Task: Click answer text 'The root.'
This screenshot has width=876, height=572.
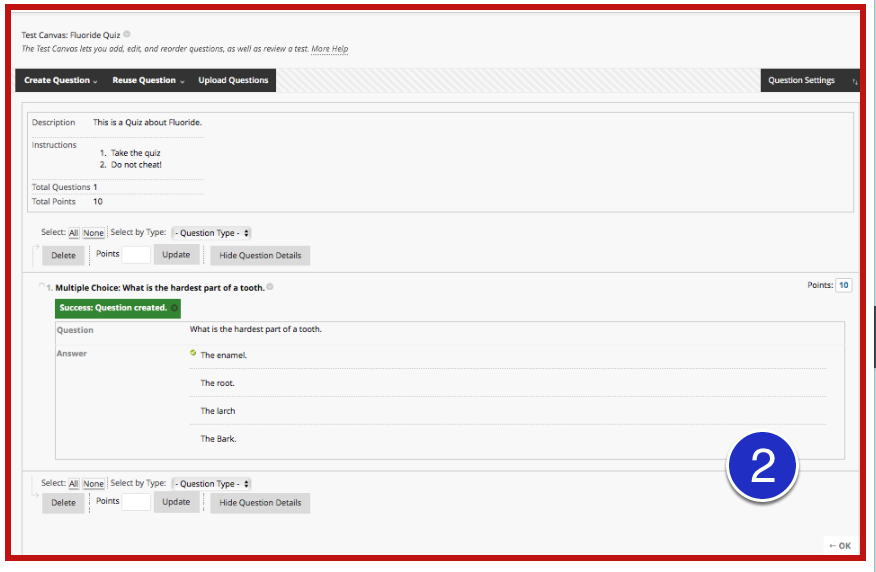Action: click(217, 383)
